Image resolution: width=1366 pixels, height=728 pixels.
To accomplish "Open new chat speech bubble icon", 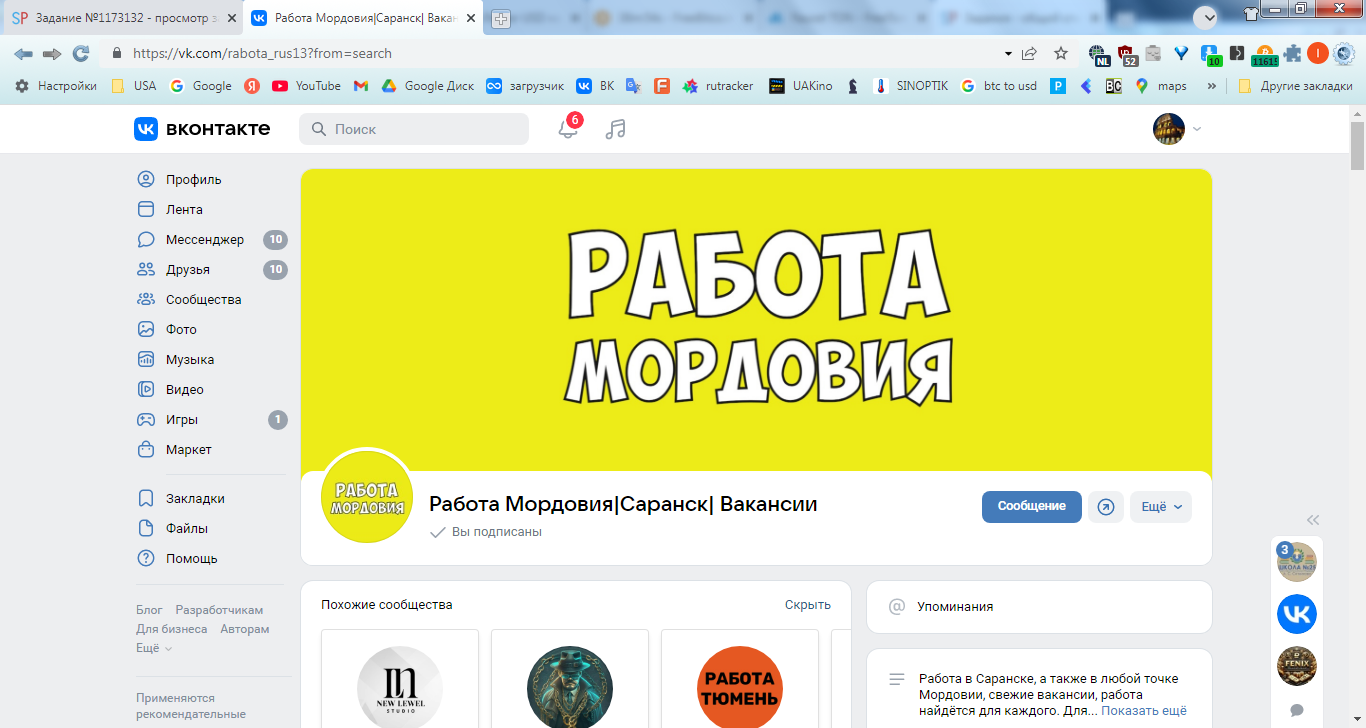I will coord(1297,710).
